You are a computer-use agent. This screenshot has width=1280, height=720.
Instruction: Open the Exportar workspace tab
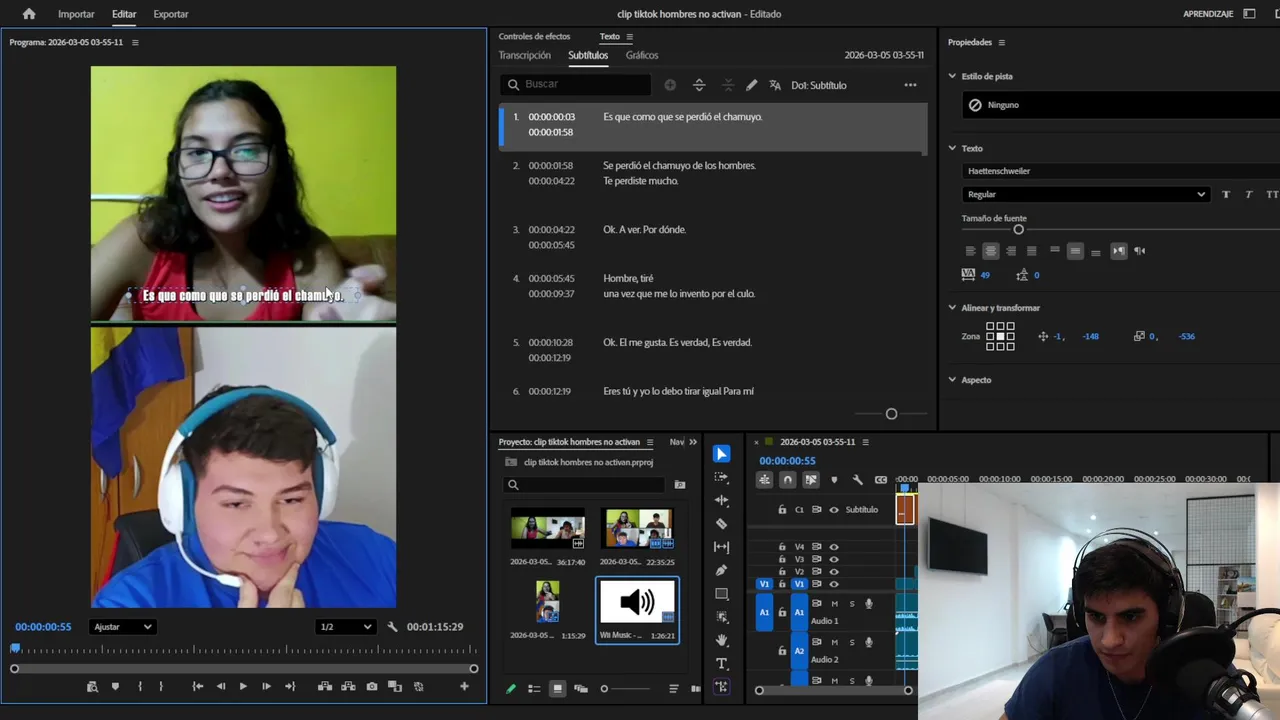pos(170,14)
